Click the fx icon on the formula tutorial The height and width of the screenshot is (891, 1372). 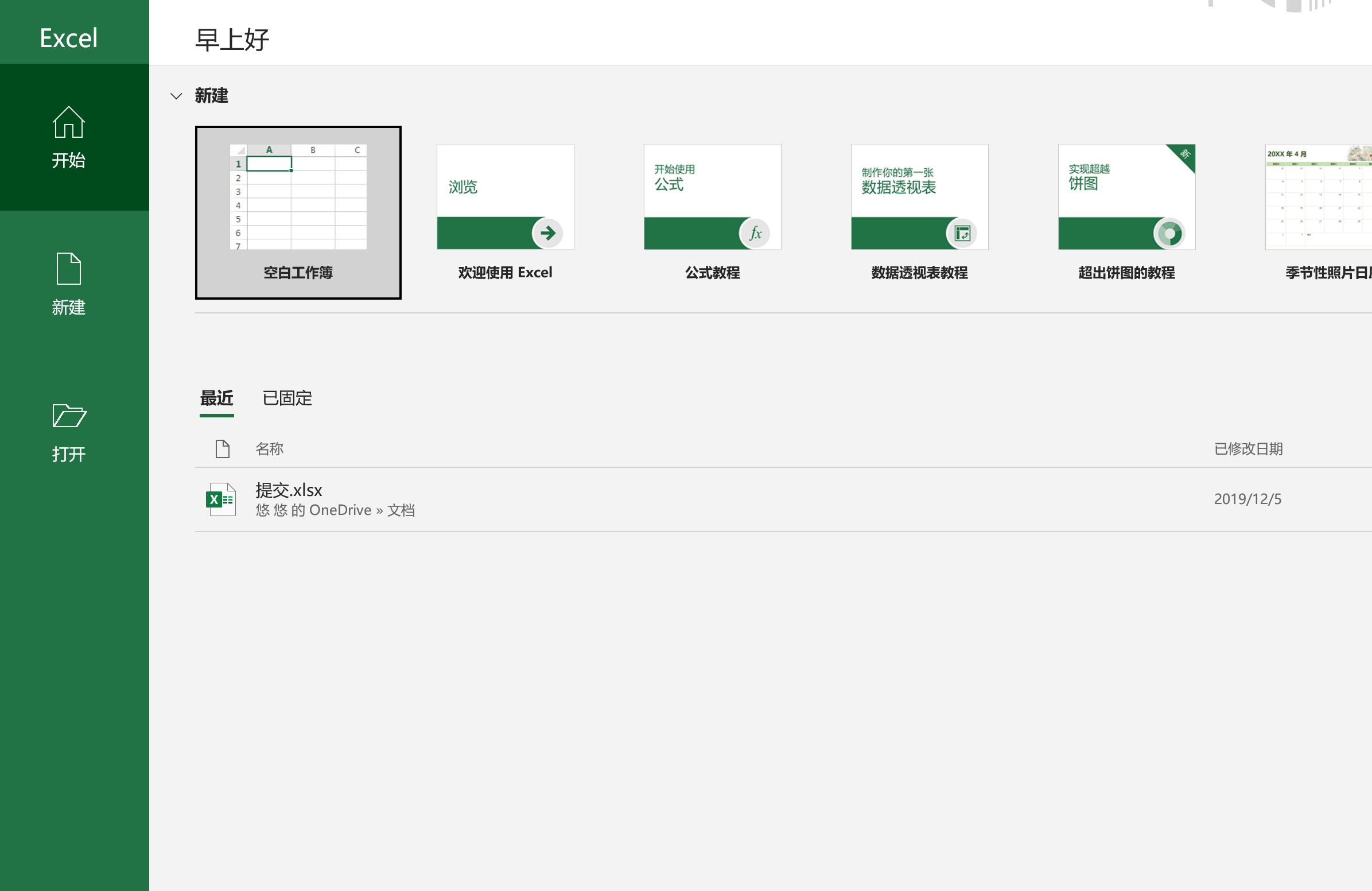[755, 233]
